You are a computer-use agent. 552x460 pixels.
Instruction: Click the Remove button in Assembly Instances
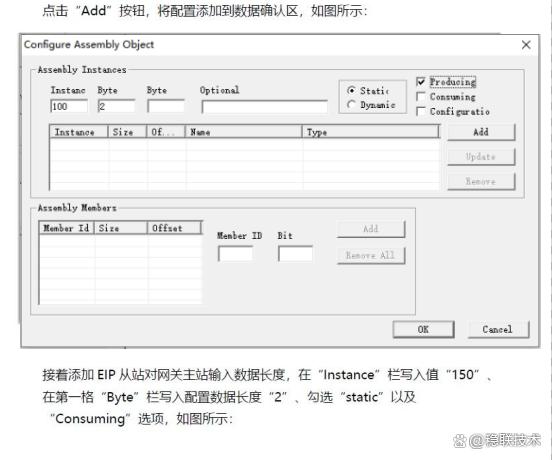481,182
